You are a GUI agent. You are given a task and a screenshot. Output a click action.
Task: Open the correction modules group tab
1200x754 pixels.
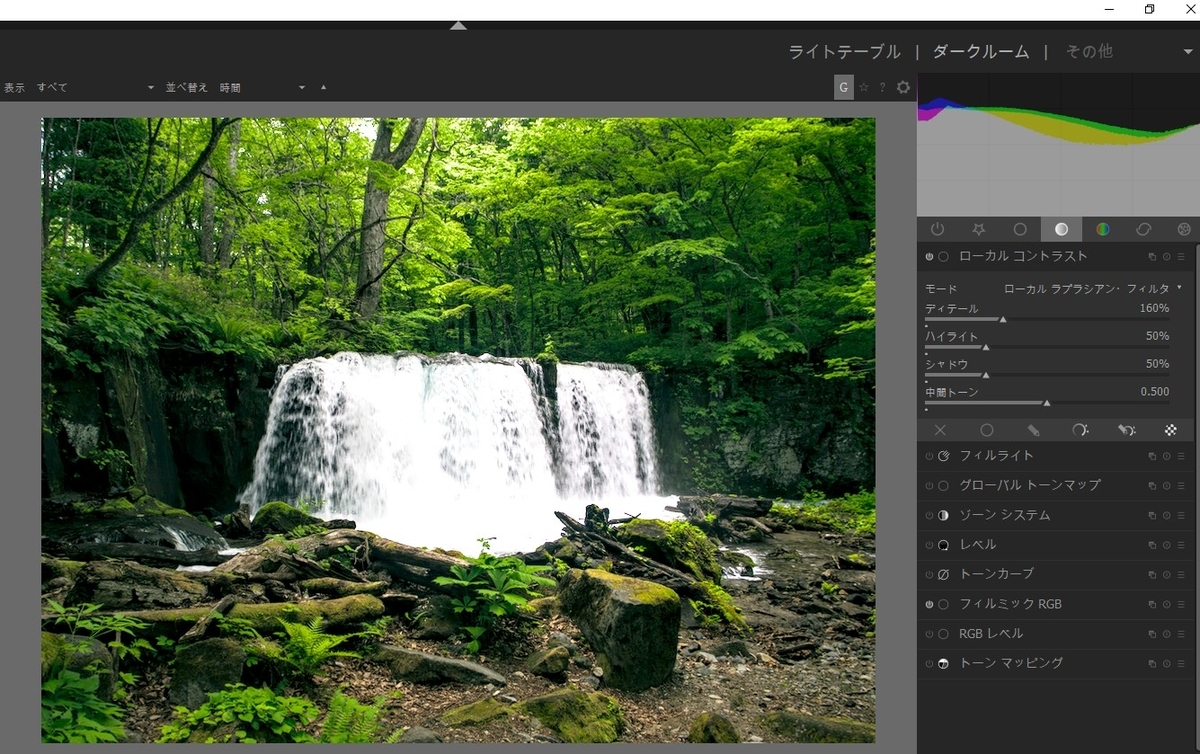1143,229
